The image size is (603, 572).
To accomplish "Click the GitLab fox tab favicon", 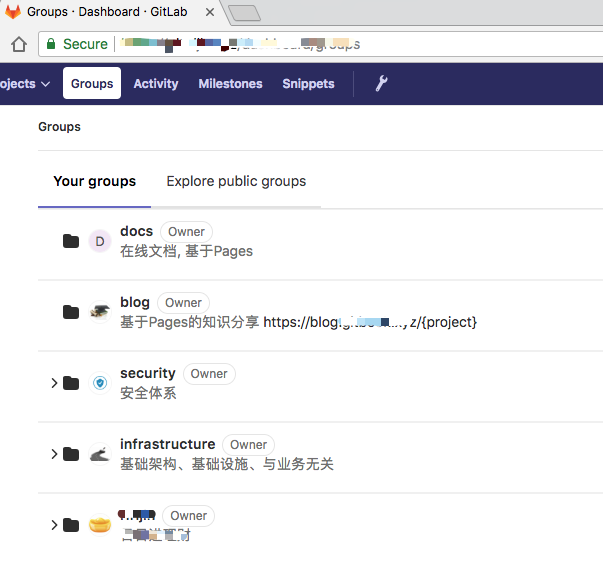I will click(x=13, y=13).
